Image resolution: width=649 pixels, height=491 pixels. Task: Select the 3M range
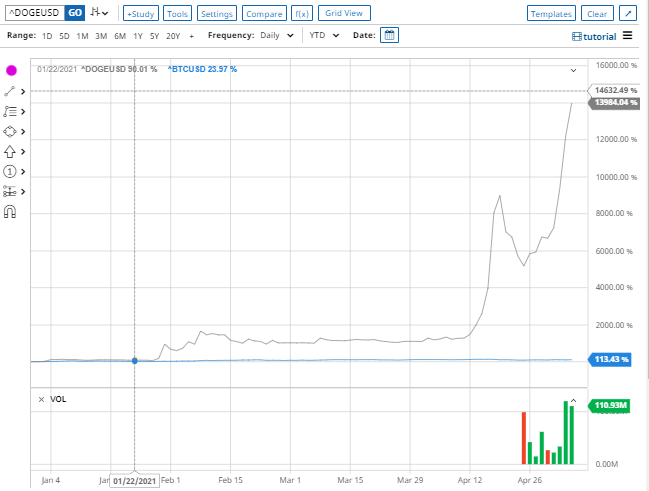click(101, 36)
